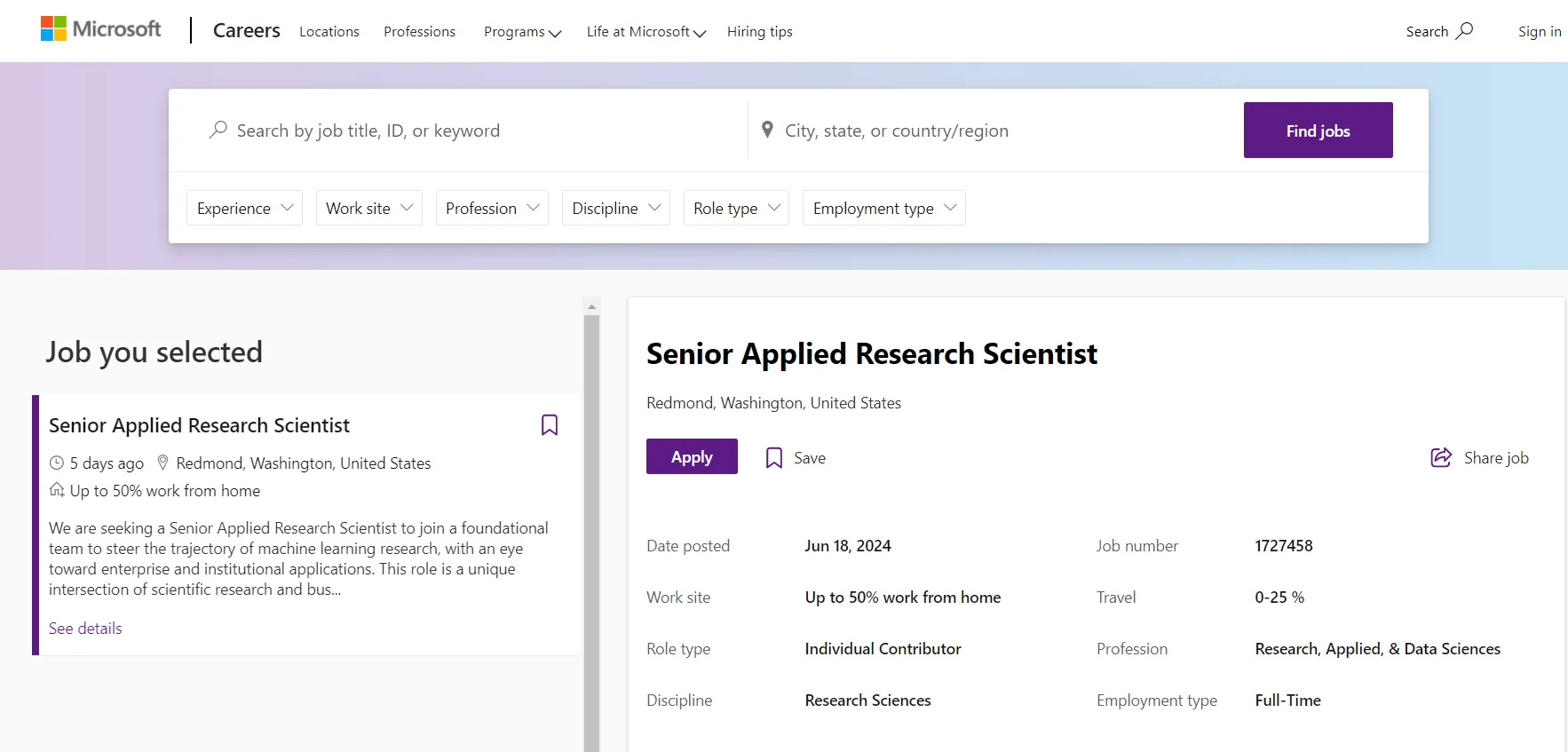The image size is (1568, 752).
Task: Go to Careers home
Action: [247, 30]
